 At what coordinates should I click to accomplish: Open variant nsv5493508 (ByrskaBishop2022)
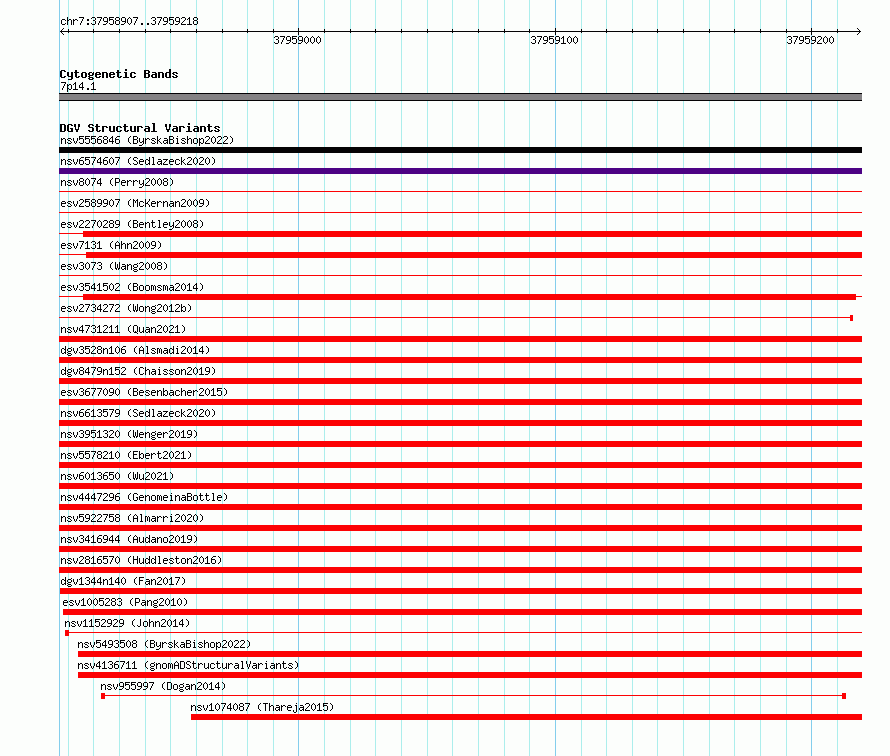pyautogui.click(x=164, y=644)
